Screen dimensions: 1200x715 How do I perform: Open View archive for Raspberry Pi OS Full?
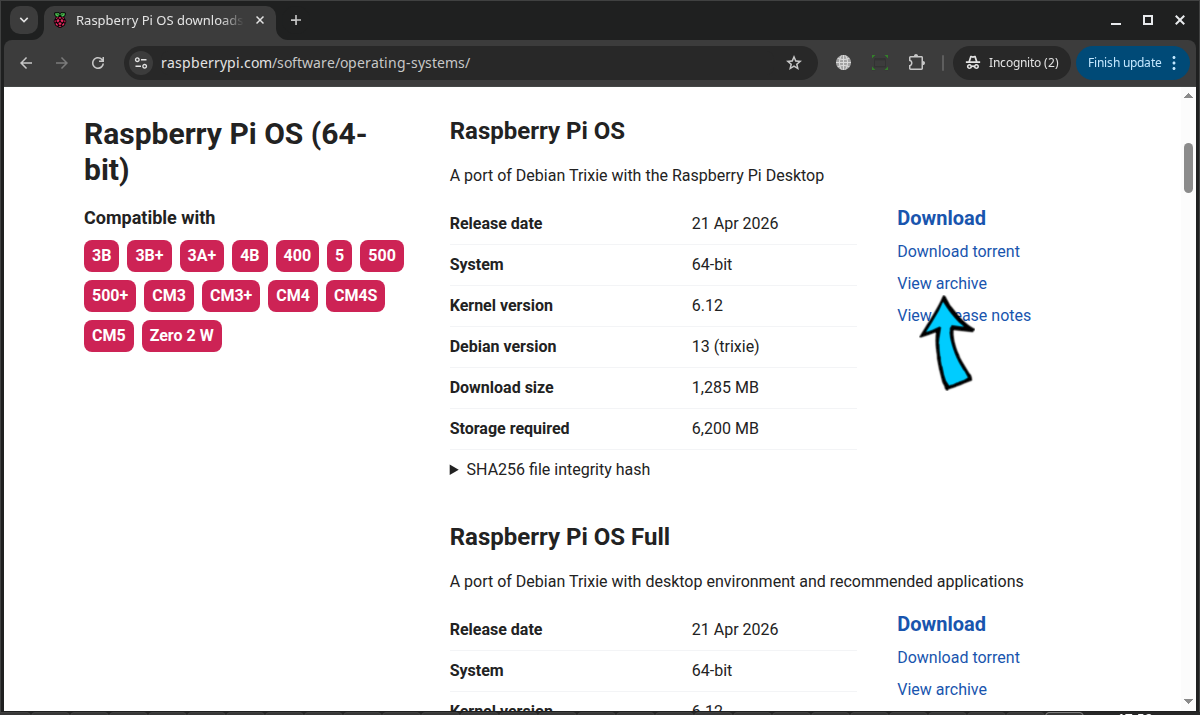942,689
